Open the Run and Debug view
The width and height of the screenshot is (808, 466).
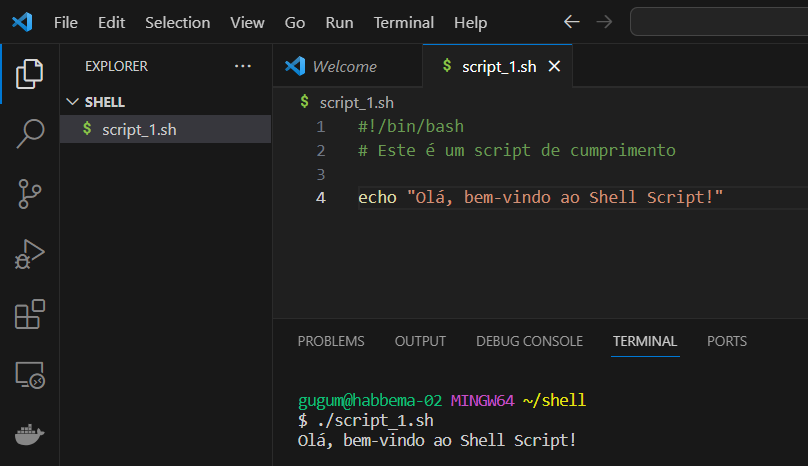pyautogui.click(x=30, y=254)
